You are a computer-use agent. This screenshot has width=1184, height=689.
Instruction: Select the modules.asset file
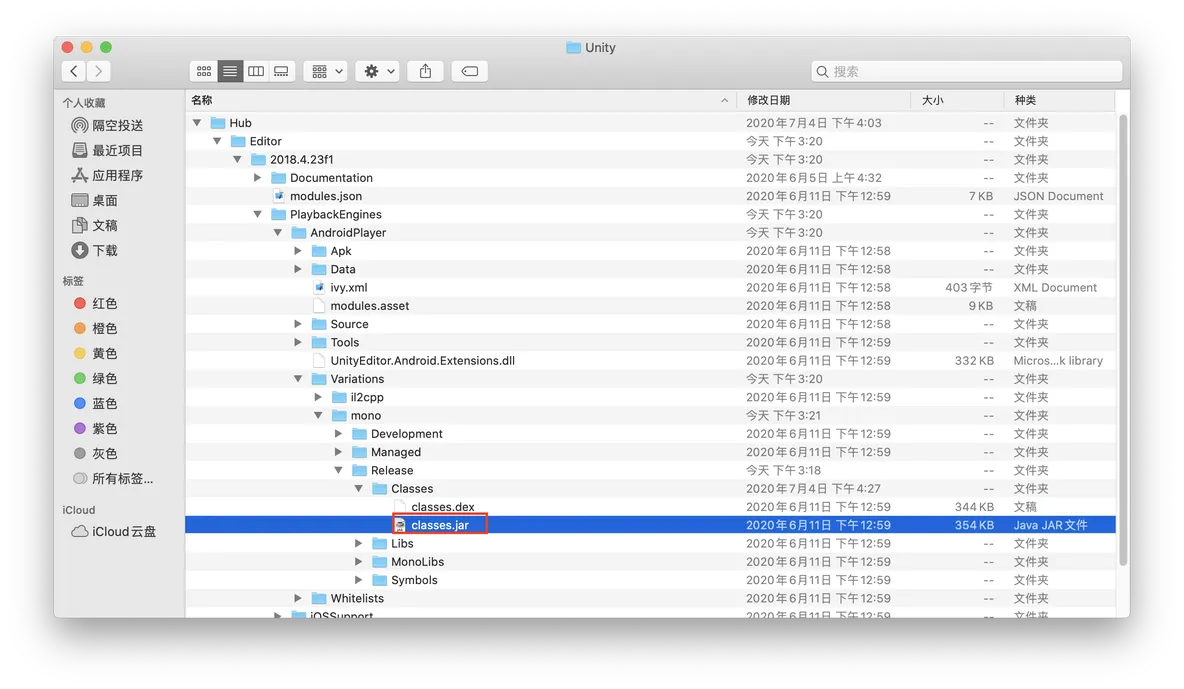(x=650, y=306)
